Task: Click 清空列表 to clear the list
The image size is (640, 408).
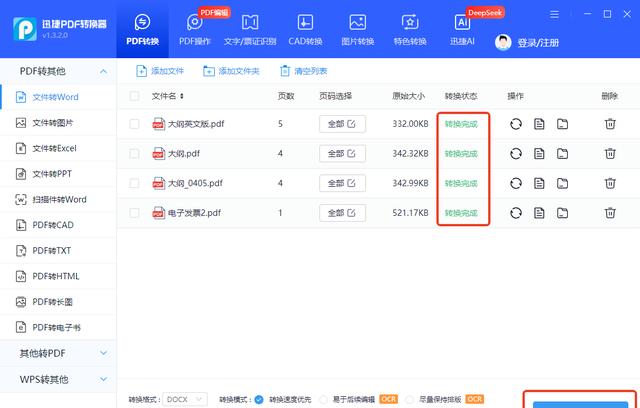Action: pos(303,71)
